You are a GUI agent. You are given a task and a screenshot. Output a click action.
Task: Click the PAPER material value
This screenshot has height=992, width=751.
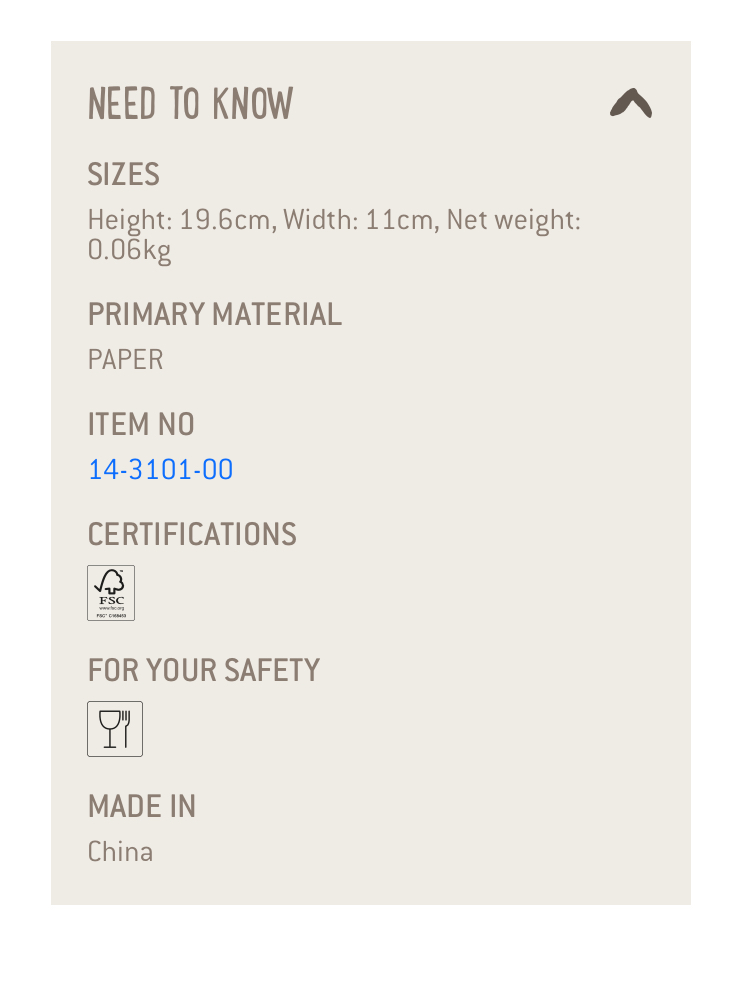point(125,360)
